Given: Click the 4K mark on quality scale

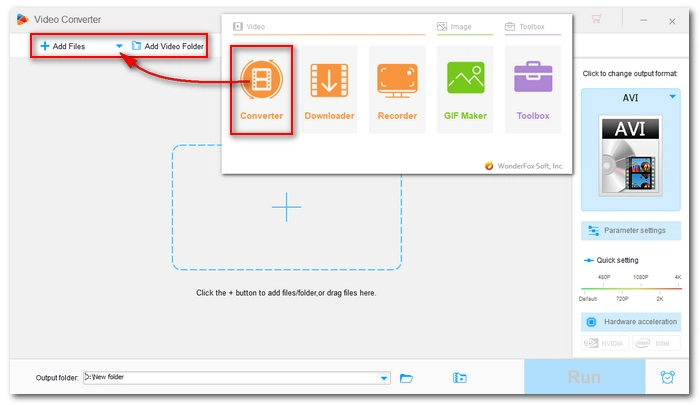Looking at the screenshot, I should click(x=678, y=277).
